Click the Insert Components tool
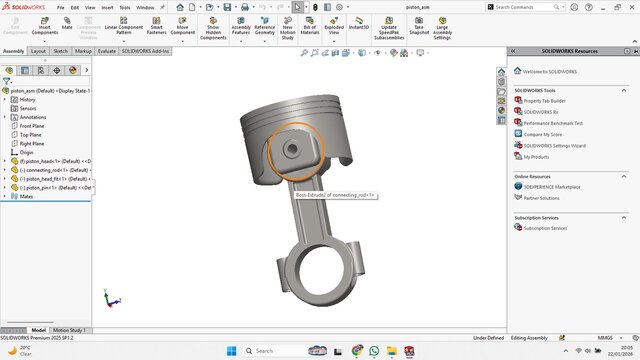Image resolution: width=640 pixels, height=360 pixels. click(44, 25)
